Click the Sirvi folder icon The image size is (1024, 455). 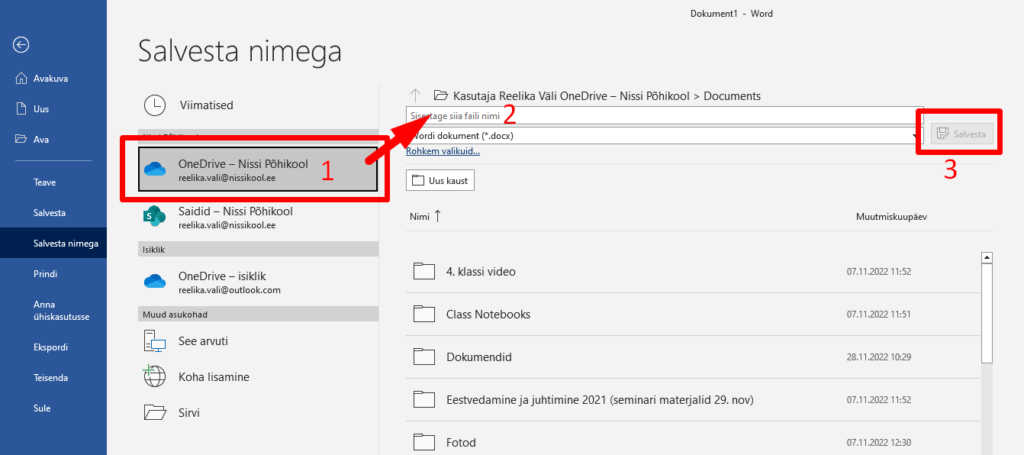tap(155, 413)
